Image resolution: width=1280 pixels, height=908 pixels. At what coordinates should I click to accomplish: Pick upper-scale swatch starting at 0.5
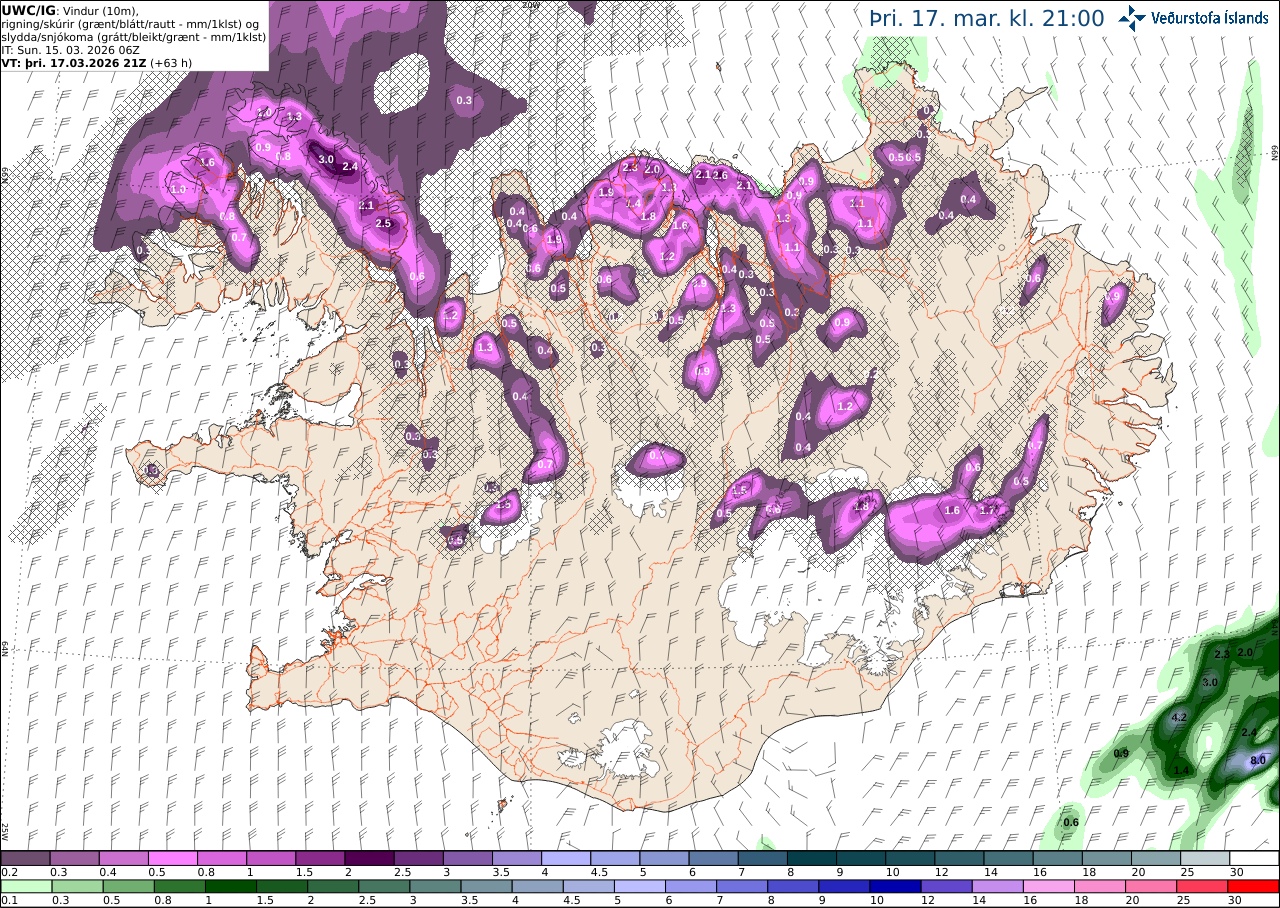pos(172,858)
